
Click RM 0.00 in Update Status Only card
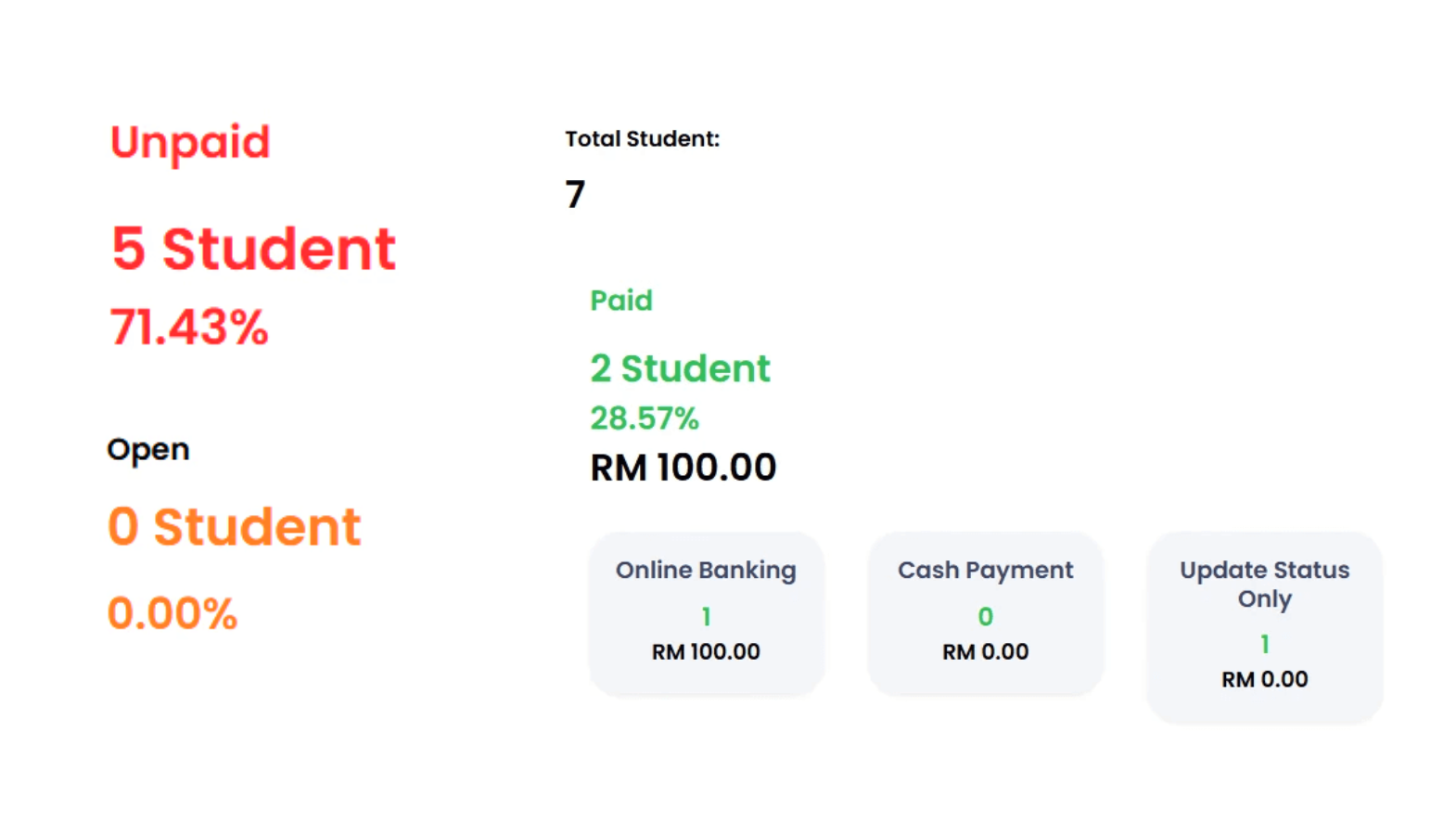[x=1264, y=680]
